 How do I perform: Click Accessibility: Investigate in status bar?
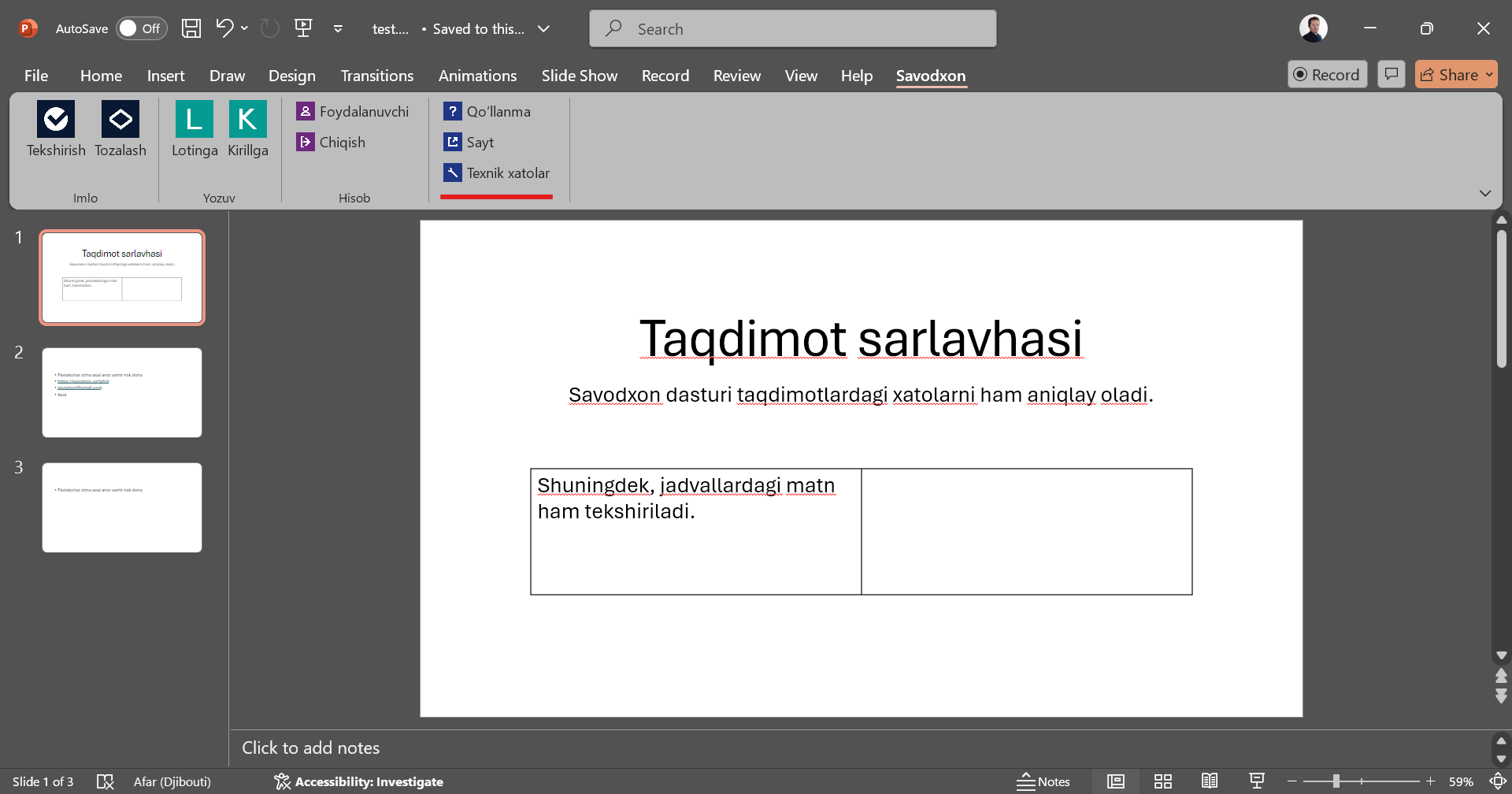pyautogui.click(x=359, y=781)
